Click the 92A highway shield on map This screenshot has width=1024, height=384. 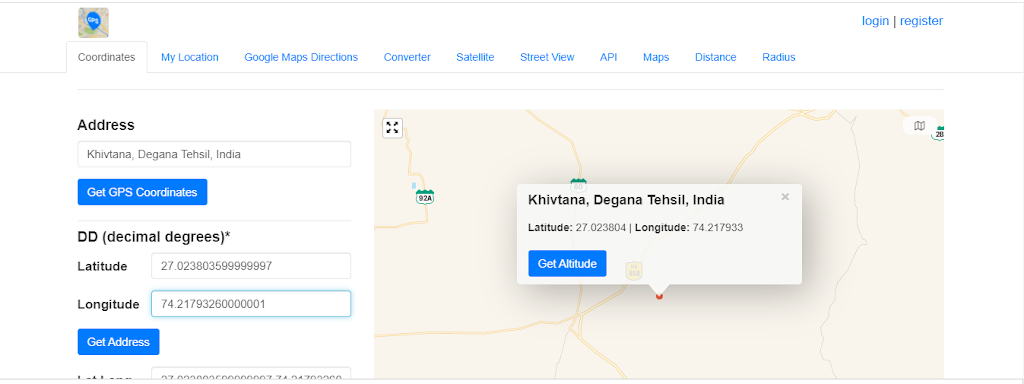click(425, 197)
